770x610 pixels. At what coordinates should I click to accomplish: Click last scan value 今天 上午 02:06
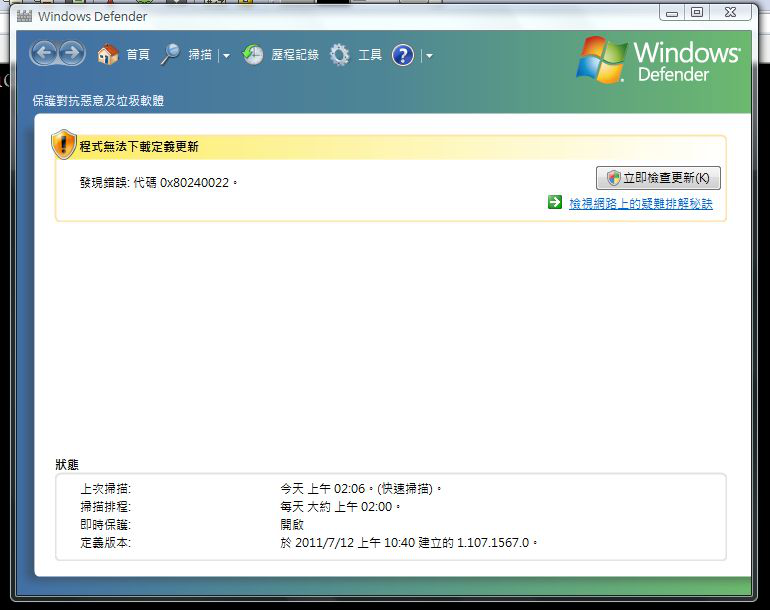pyautogui.click(x=323, y=489)
